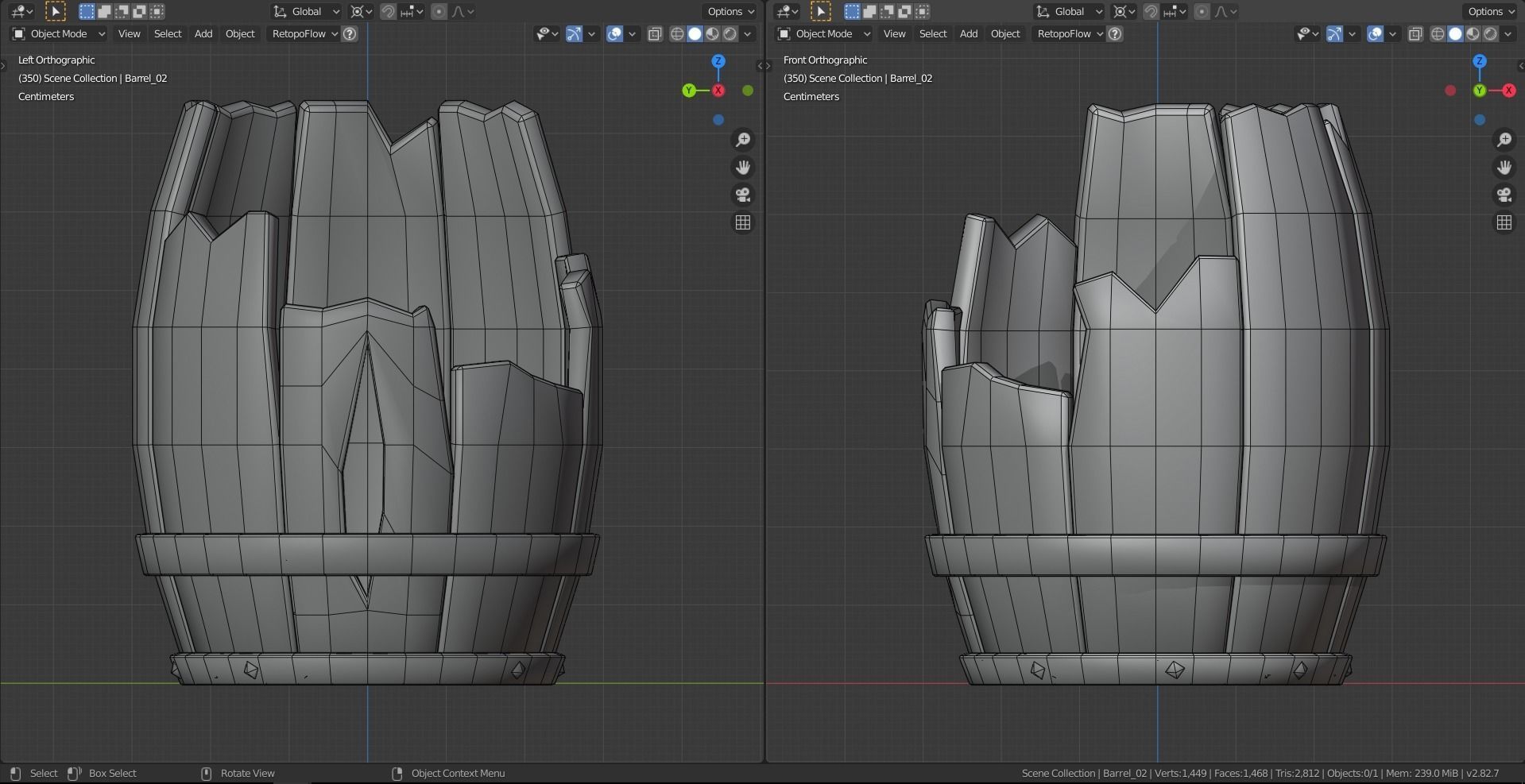Open Select menu in left viewport
This screenshot has width=1525, height=784.
coord(168,33)
